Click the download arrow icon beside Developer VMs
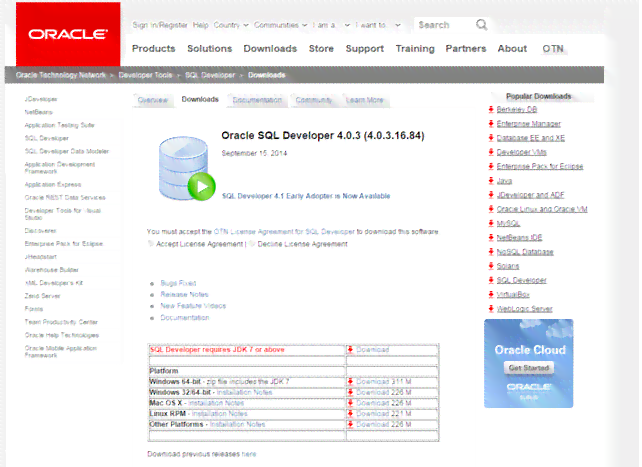This screenshot has height=467, width=642. coord(491,152)
